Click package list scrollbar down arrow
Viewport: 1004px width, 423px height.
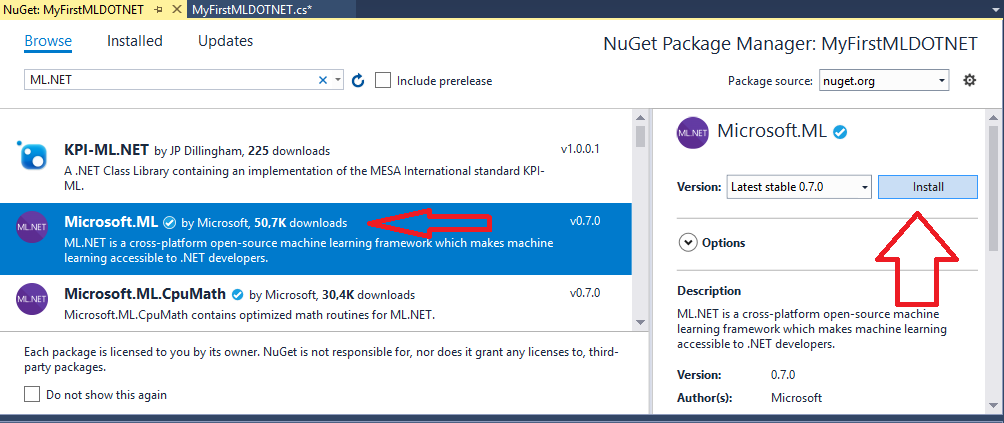point(640,322)
